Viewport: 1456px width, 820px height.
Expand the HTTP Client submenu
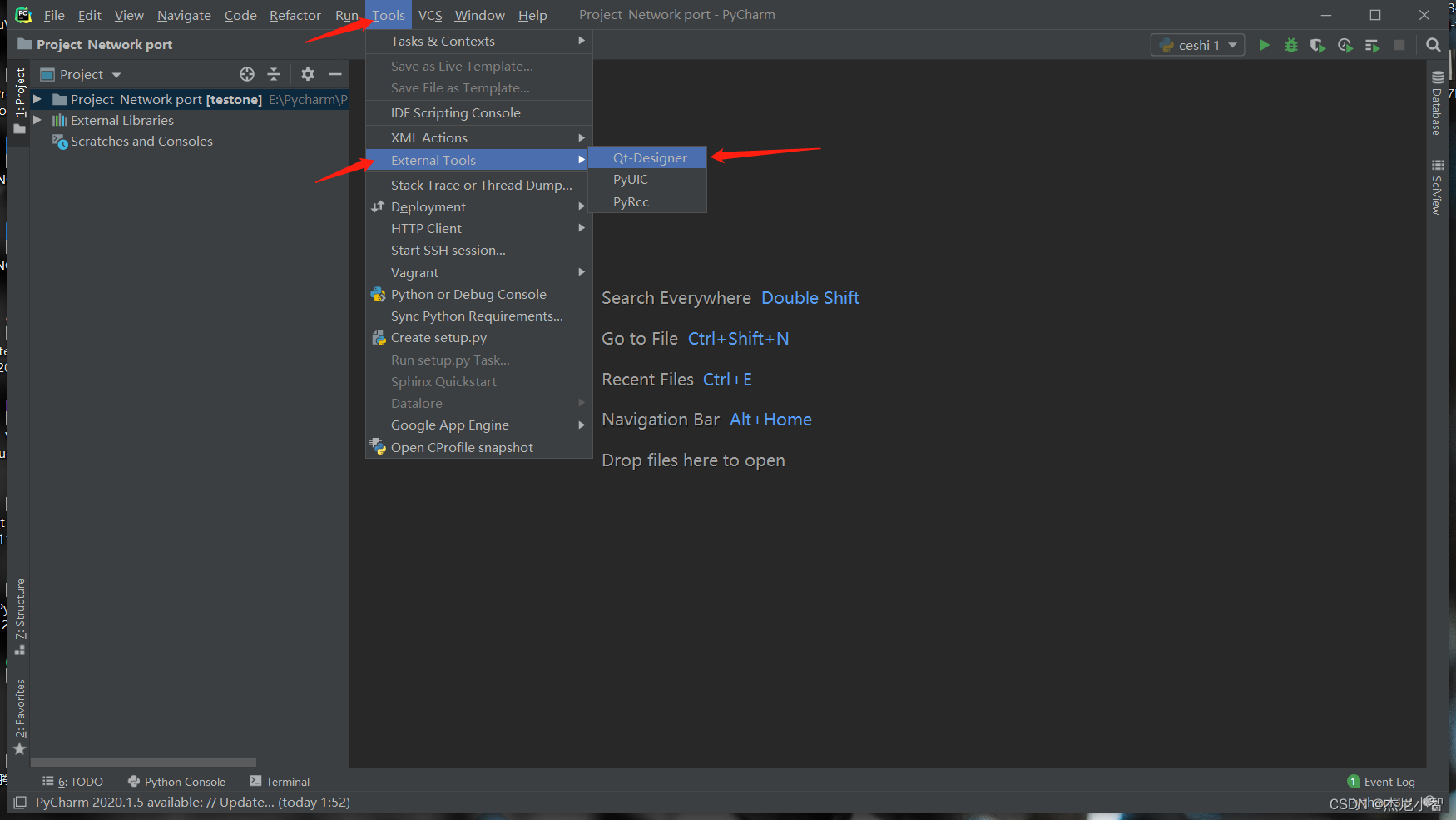(478, 228)
